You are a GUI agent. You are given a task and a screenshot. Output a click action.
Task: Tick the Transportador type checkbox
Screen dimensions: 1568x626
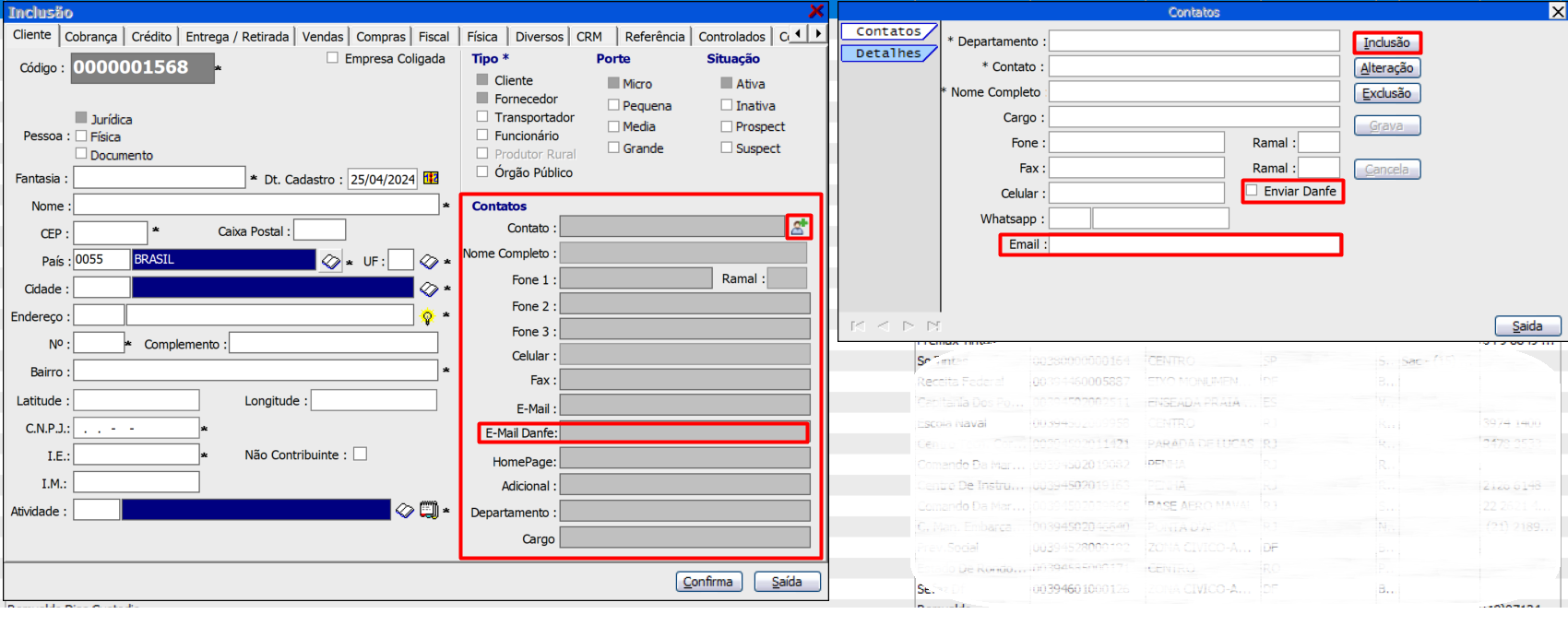coord(482,117)
